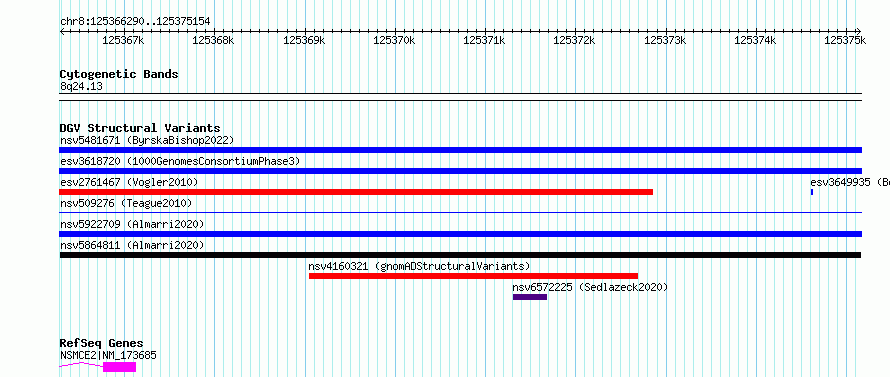Click ruler position 125367k
Viewport: 890px width, 377px height.
pos(123,40)
